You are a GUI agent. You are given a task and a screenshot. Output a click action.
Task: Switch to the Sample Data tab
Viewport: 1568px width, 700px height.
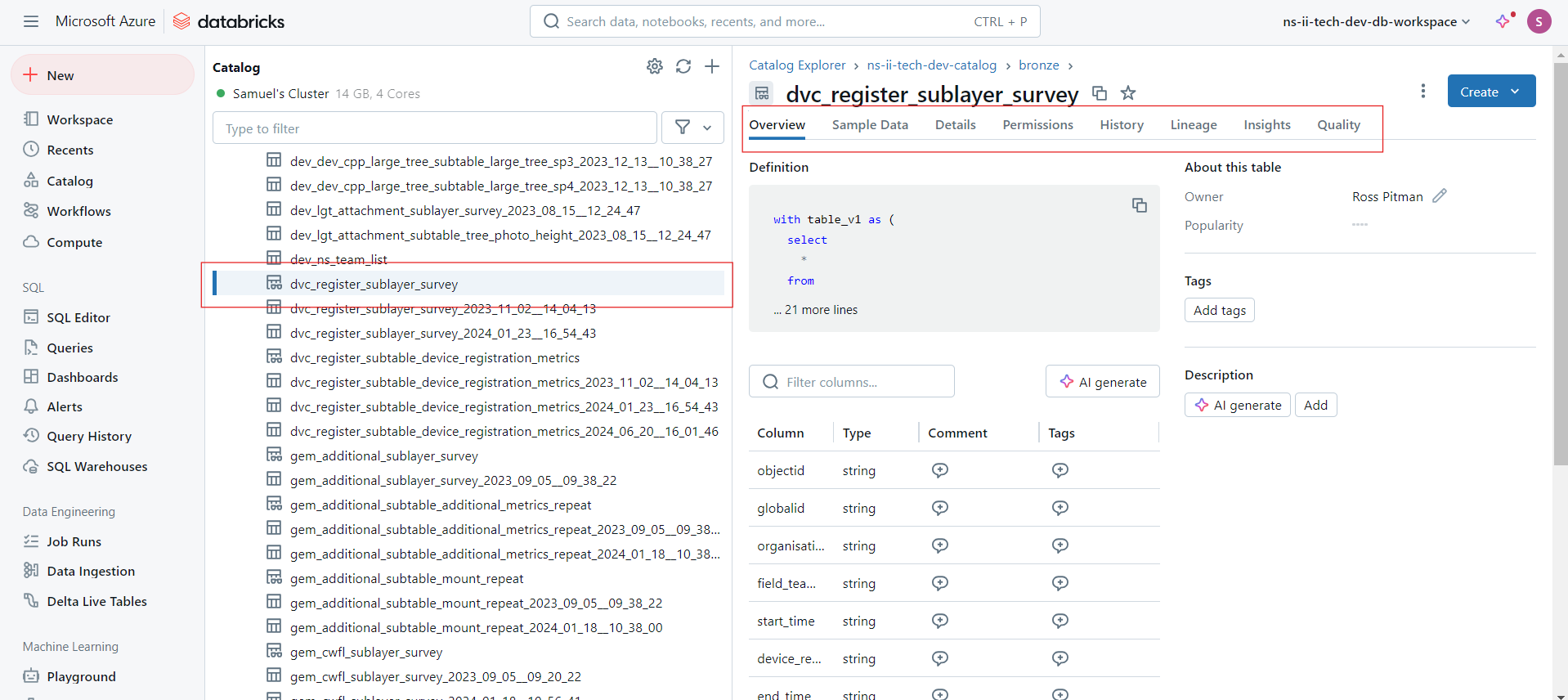tap(870, 125)
